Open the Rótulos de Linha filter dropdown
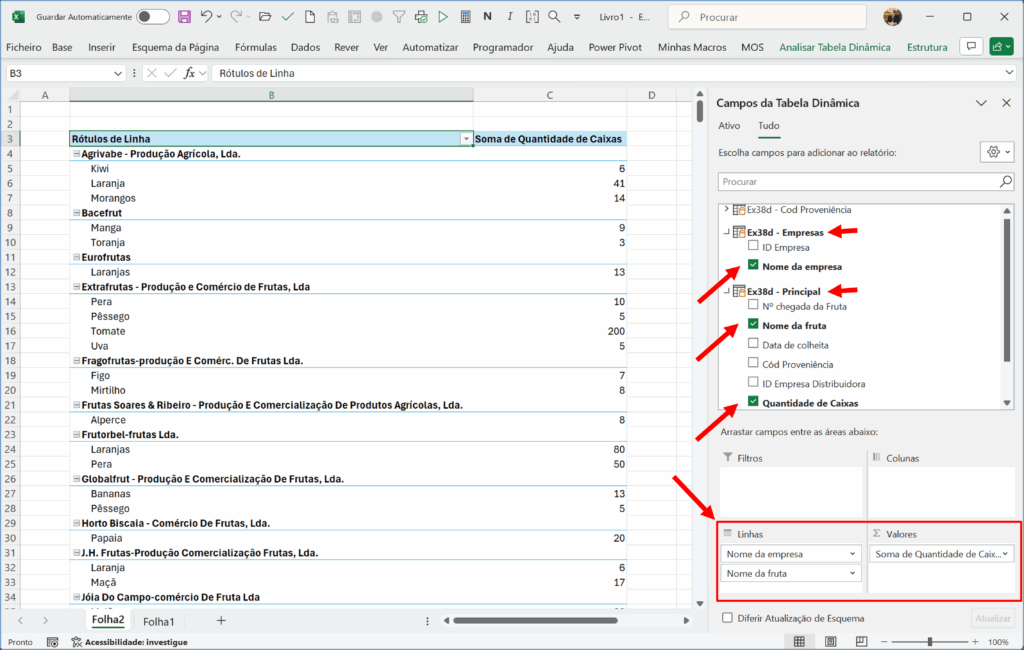Viewport: 1024px width, 650px height. pyautogui.click(x=466, y=139)
